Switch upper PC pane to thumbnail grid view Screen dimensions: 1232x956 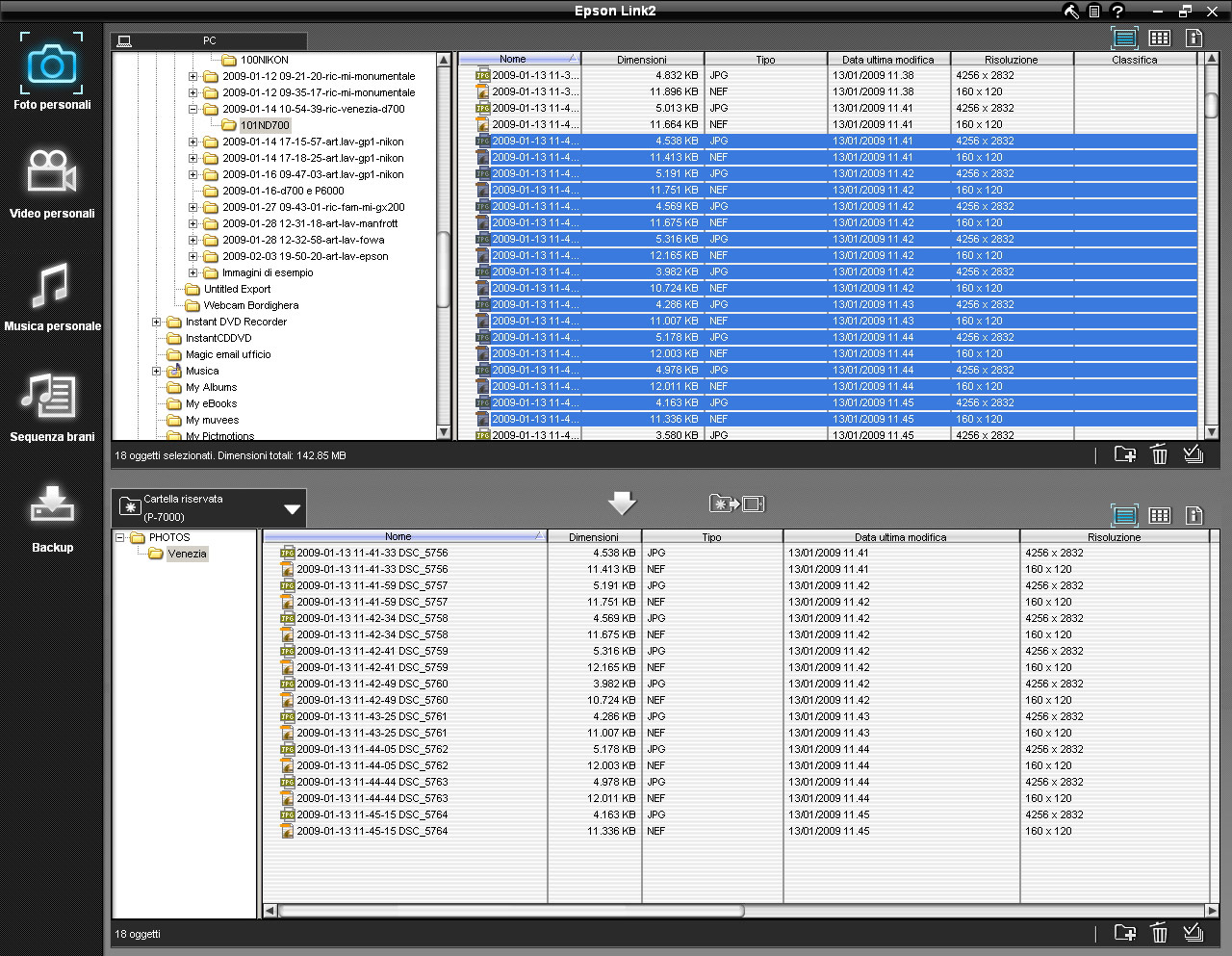(x=1160, y=38)
